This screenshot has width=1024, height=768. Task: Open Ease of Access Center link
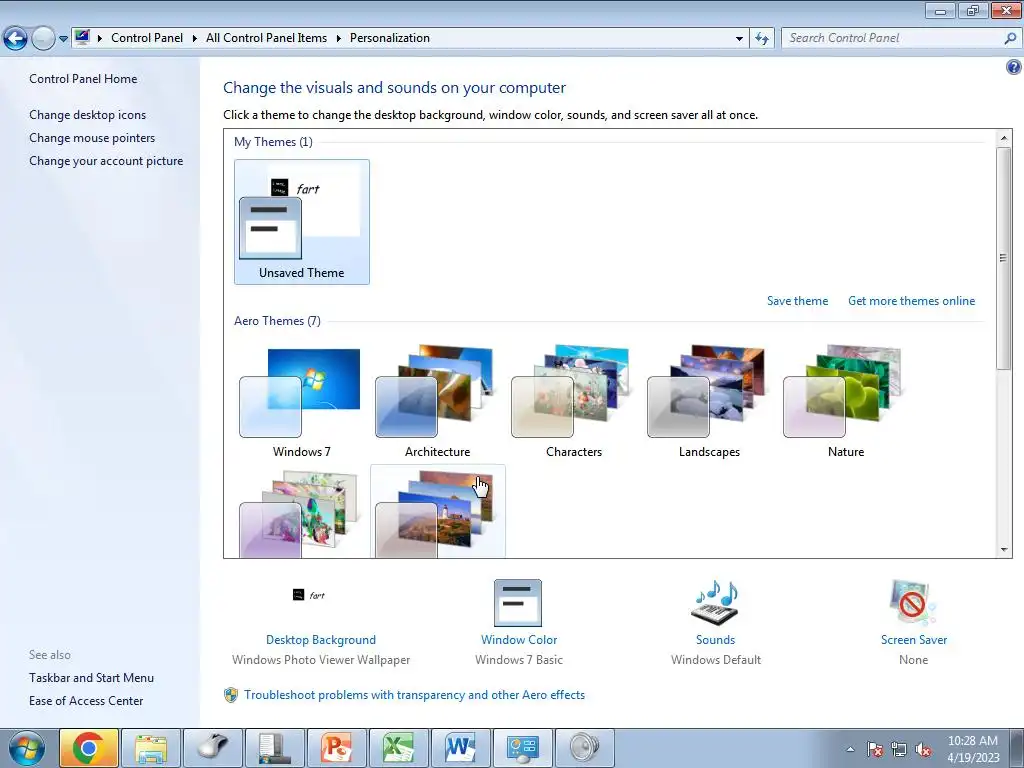click(86, 701)
